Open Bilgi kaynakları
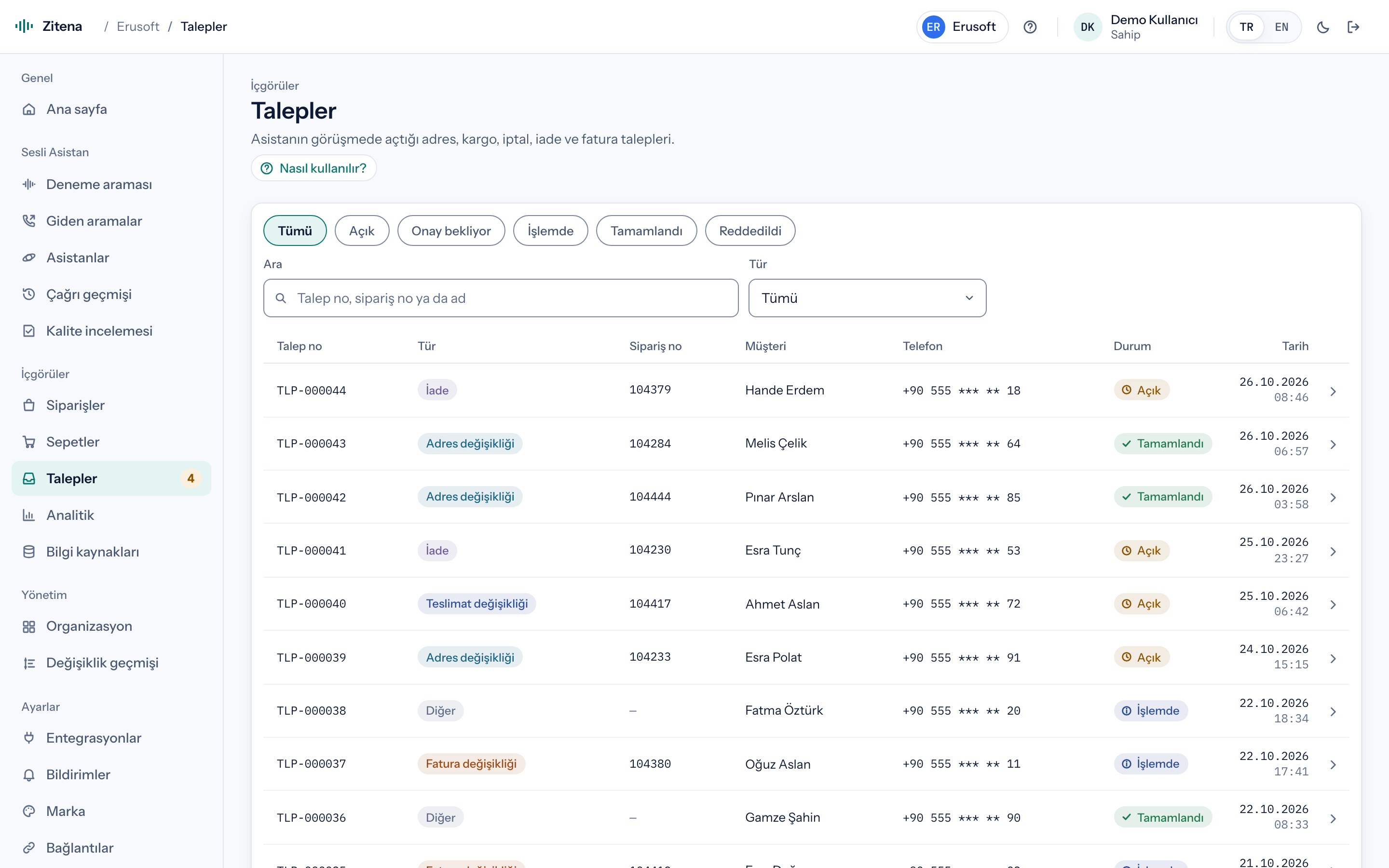This screenshot has height=868, width=1389. click(111, 552)
